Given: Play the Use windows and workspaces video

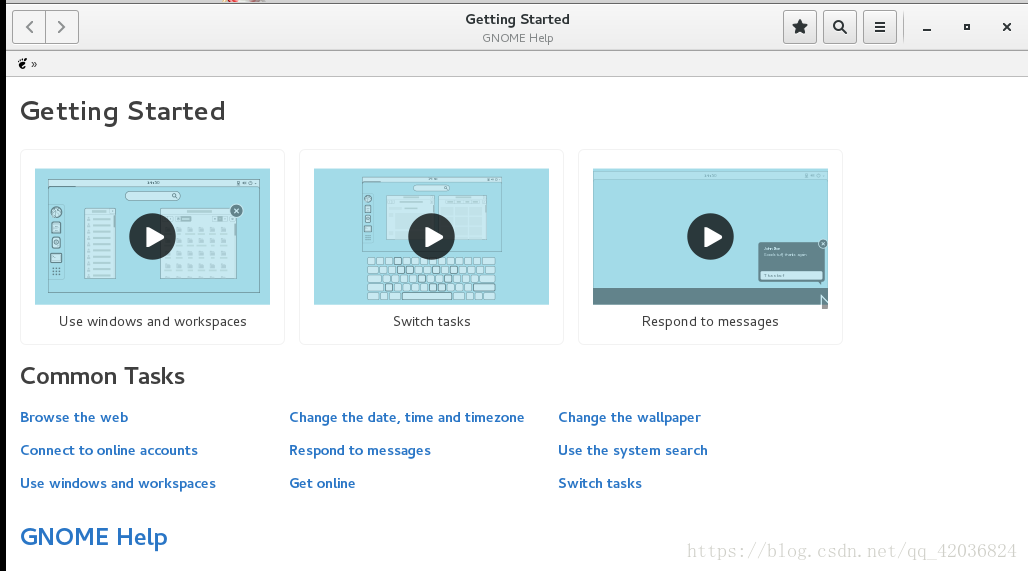Looking at the screenshot, I should point(152,237).
